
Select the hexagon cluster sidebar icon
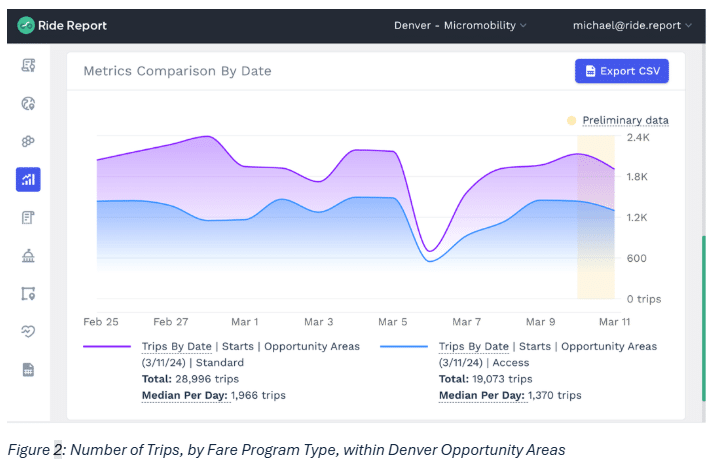[x=29, y=141]
